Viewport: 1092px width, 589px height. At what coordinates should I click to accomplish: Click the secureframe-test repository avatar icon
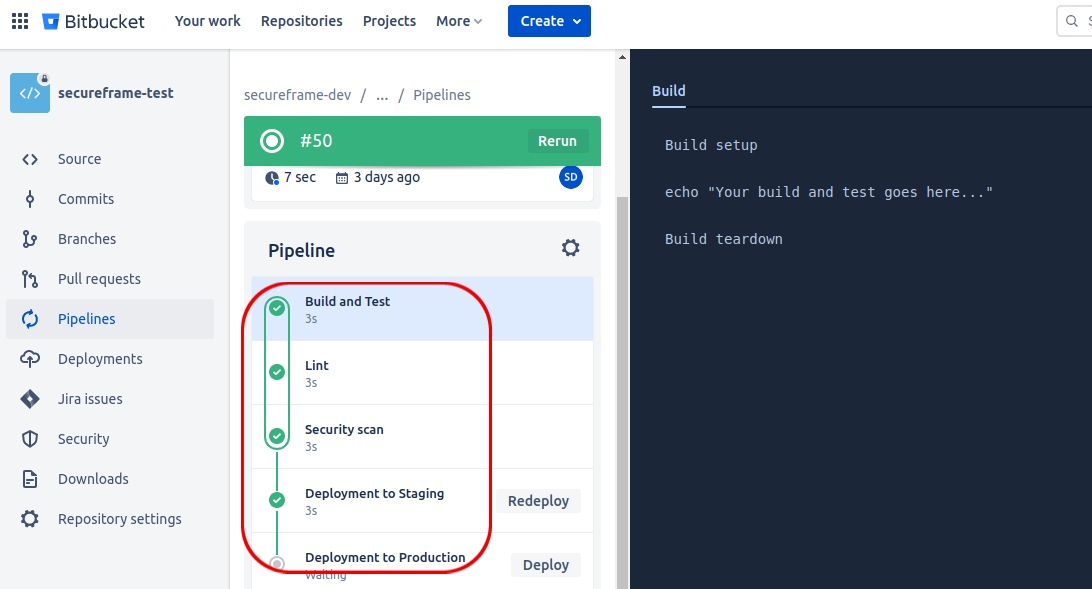30,93
